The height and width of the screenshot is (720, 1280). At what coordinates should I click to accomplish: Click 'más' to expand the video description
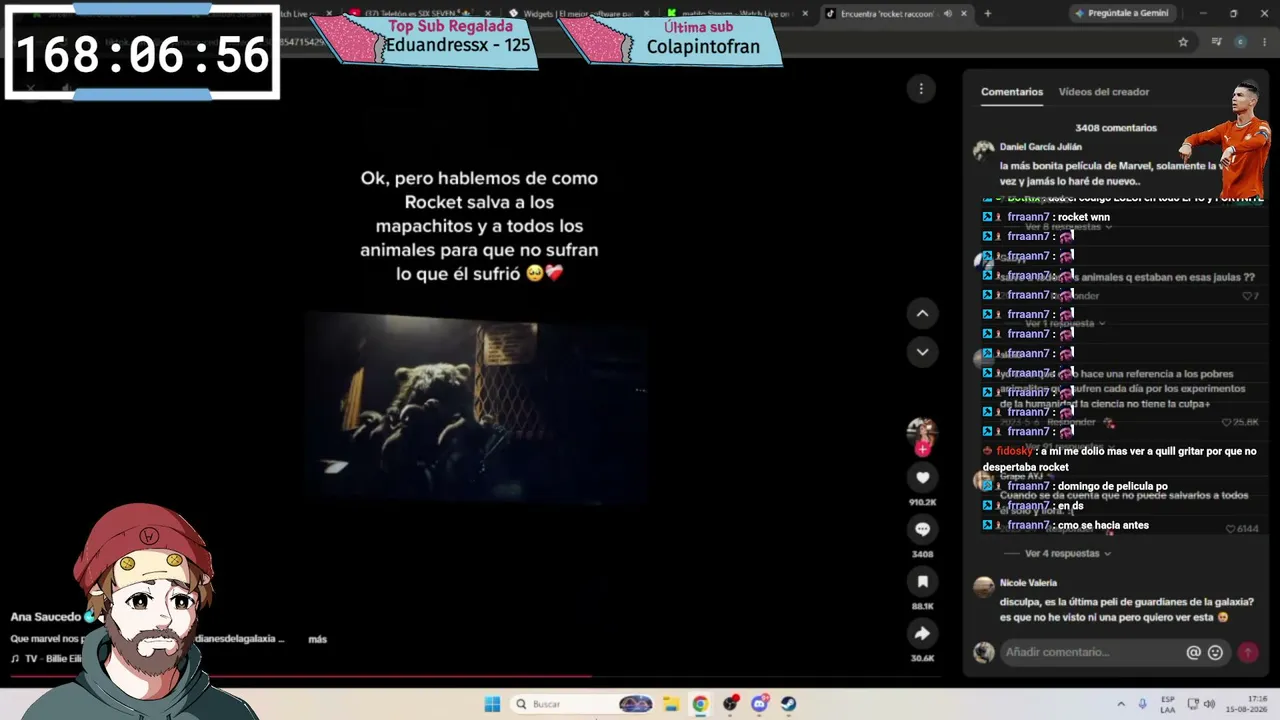point(317,639)
